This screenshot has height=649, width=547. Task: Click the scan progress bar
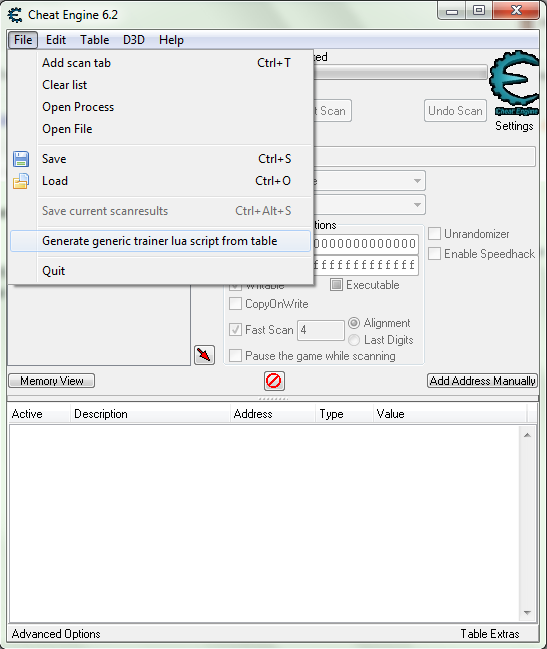(401, 72)
